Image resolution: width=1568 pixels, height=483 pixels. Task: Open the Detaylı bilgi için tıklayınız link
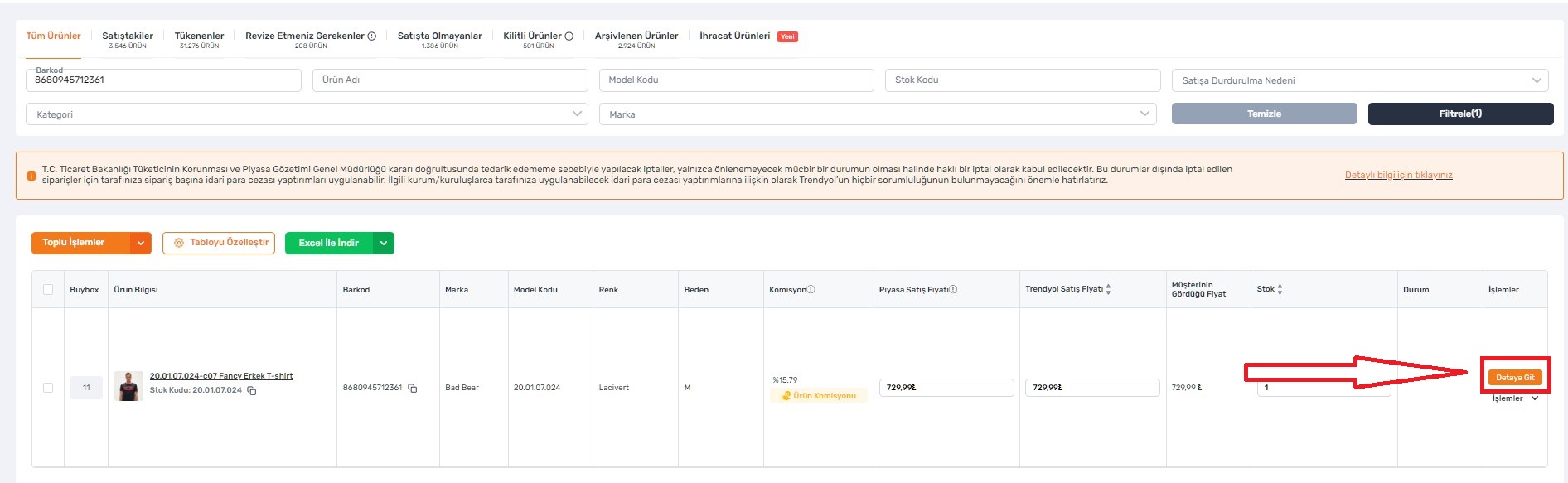point(1398,176)
